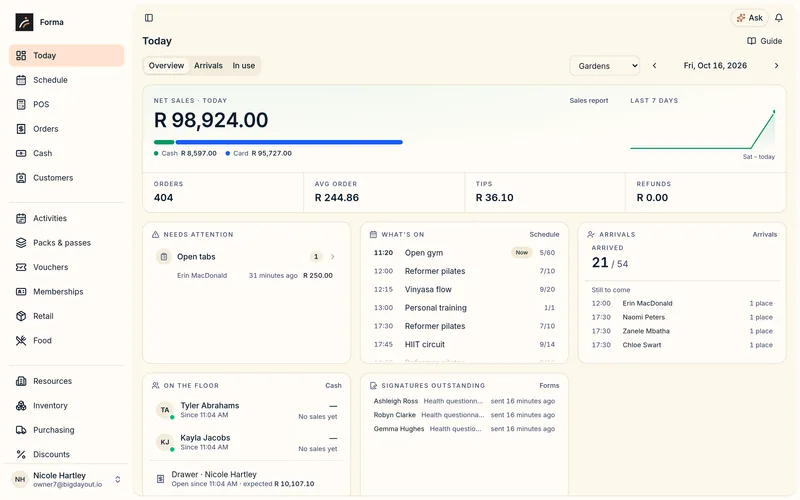Expand Nicole Hartley account switcher

tap(117, 480)
